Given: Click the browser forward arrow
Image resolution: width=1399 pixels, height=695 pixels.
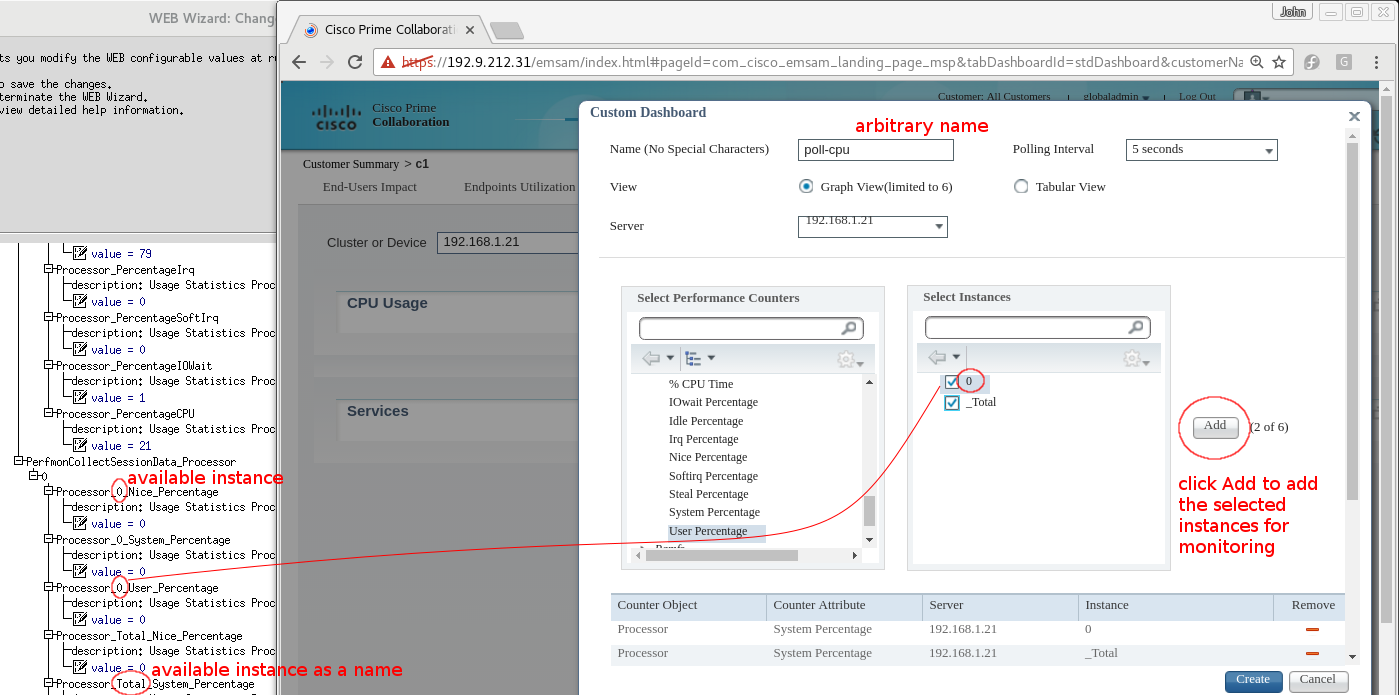Looking at the screenshot, I should (x=326, y=62).
